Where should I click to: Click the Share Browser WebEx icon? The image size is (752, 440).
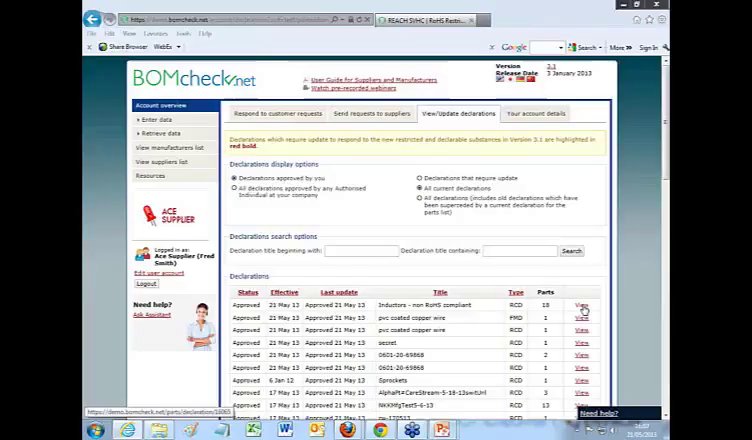[103, 47]
